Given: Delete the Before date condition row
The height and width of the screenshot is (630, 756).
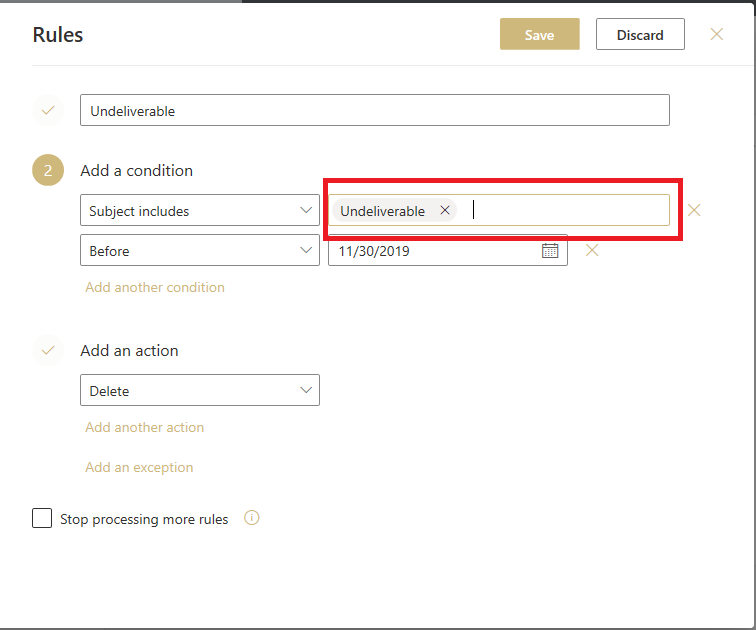Looking at the screenshot, I should 592,250.
